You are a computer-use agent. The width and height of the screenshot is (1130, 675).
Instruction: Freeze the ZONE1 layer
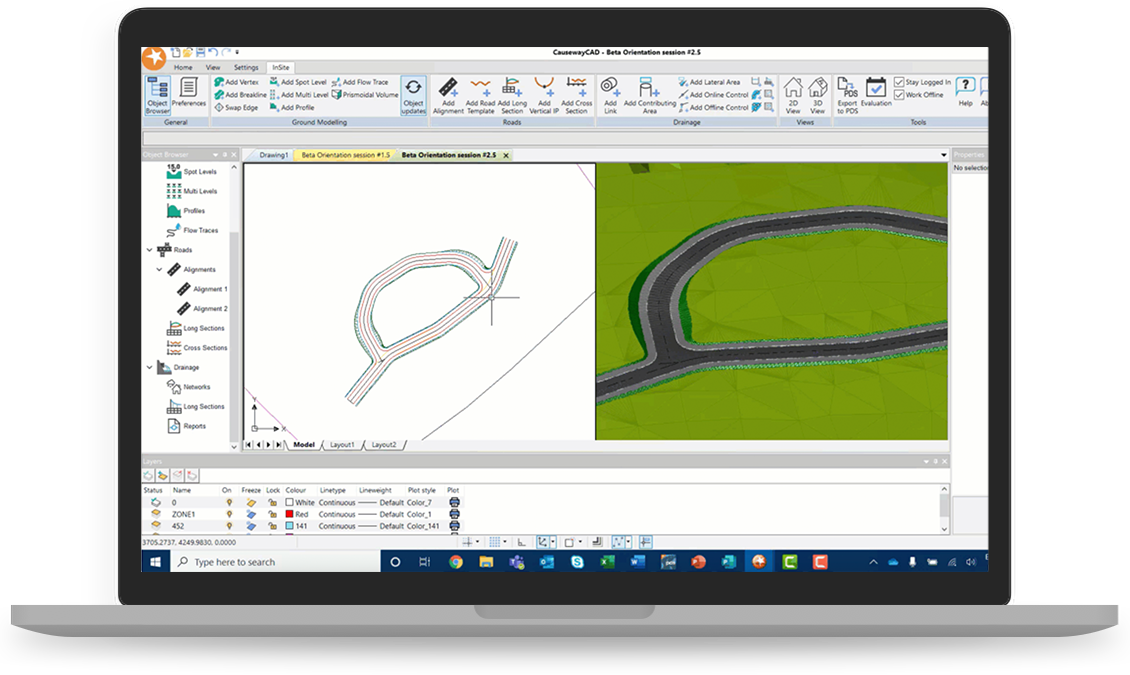pyautogui.click(x=251, y=514)
